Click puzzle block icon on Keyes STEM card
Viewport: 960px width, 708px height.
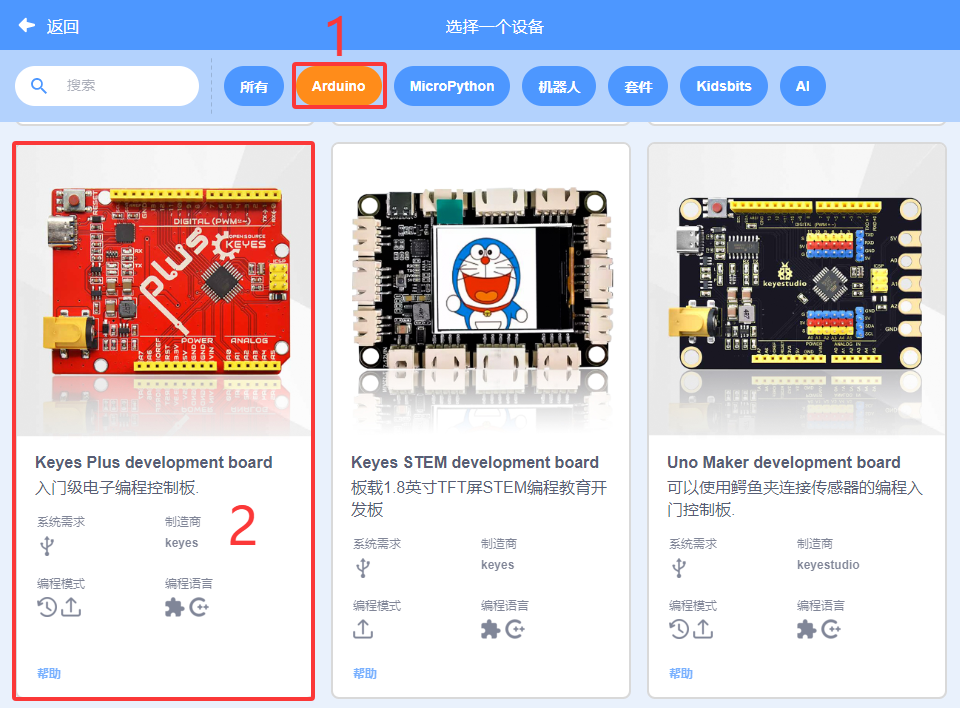coord(490,629)
